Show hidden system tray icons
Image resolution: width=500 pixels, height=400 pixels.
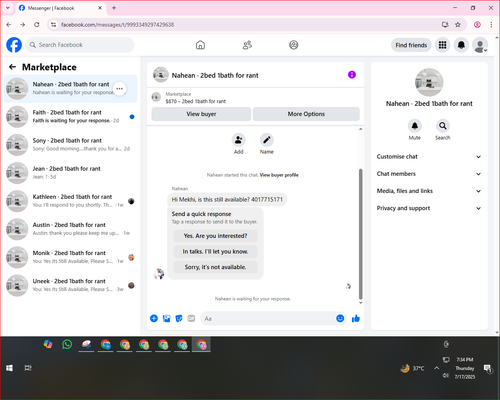436,368
